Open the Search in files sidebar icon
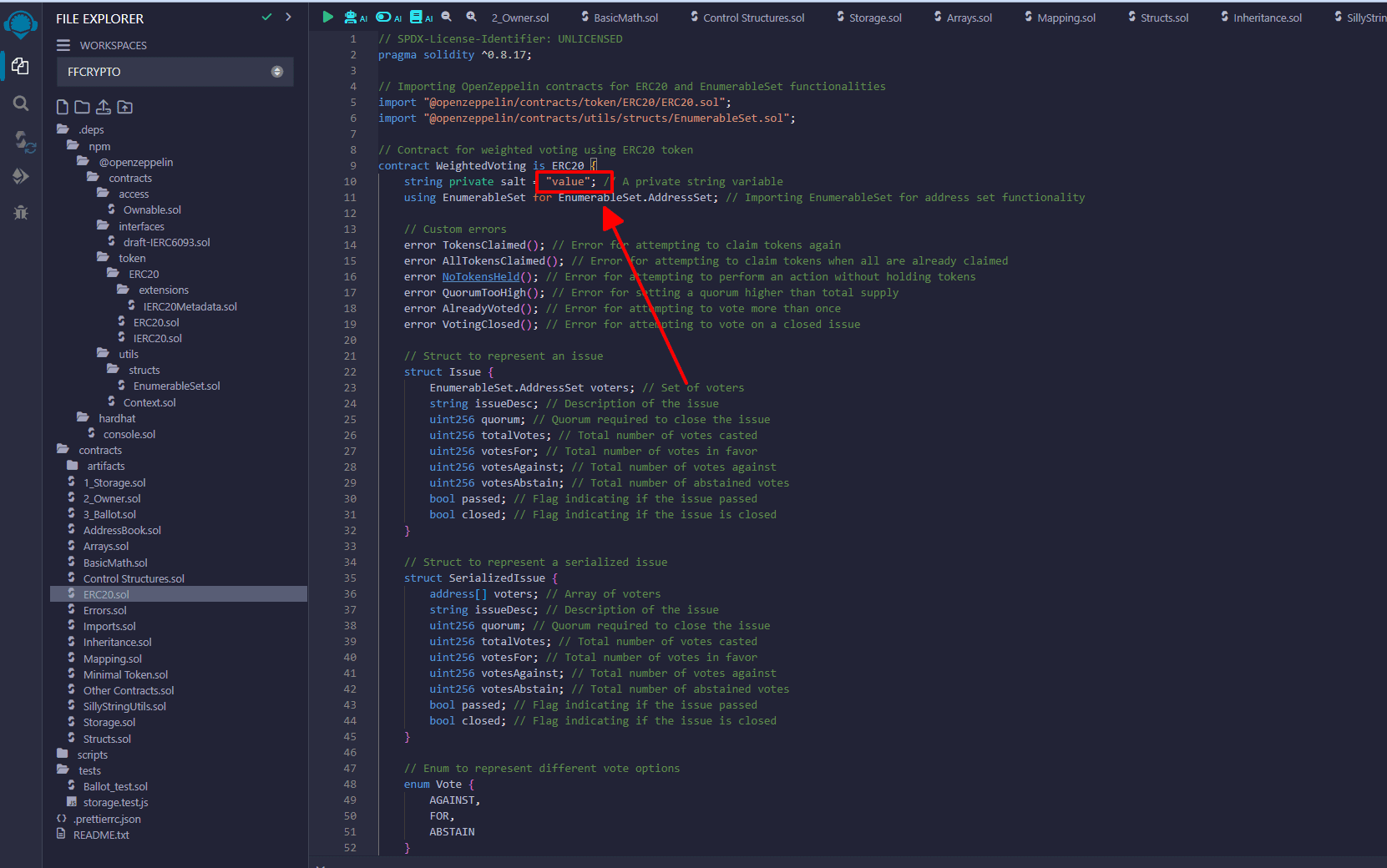This screenshot has height=868, width=1387. (21, 103)
